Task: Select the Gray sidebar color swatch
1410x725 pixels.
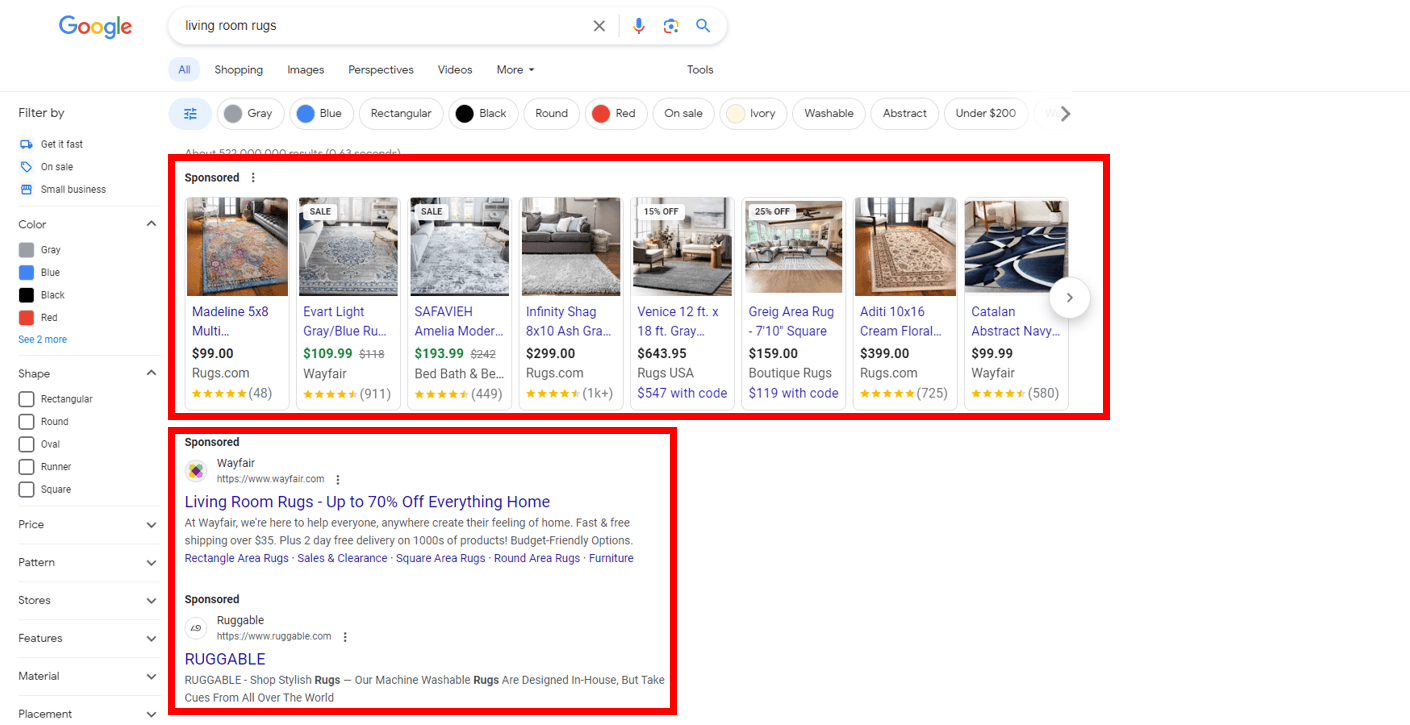Action: [26, 250]
